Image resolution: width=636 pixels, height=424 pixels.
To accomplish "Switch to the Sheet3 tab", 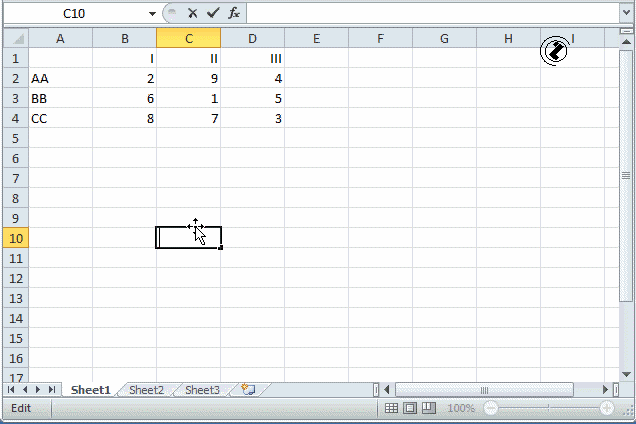I will tap(202, 390).
